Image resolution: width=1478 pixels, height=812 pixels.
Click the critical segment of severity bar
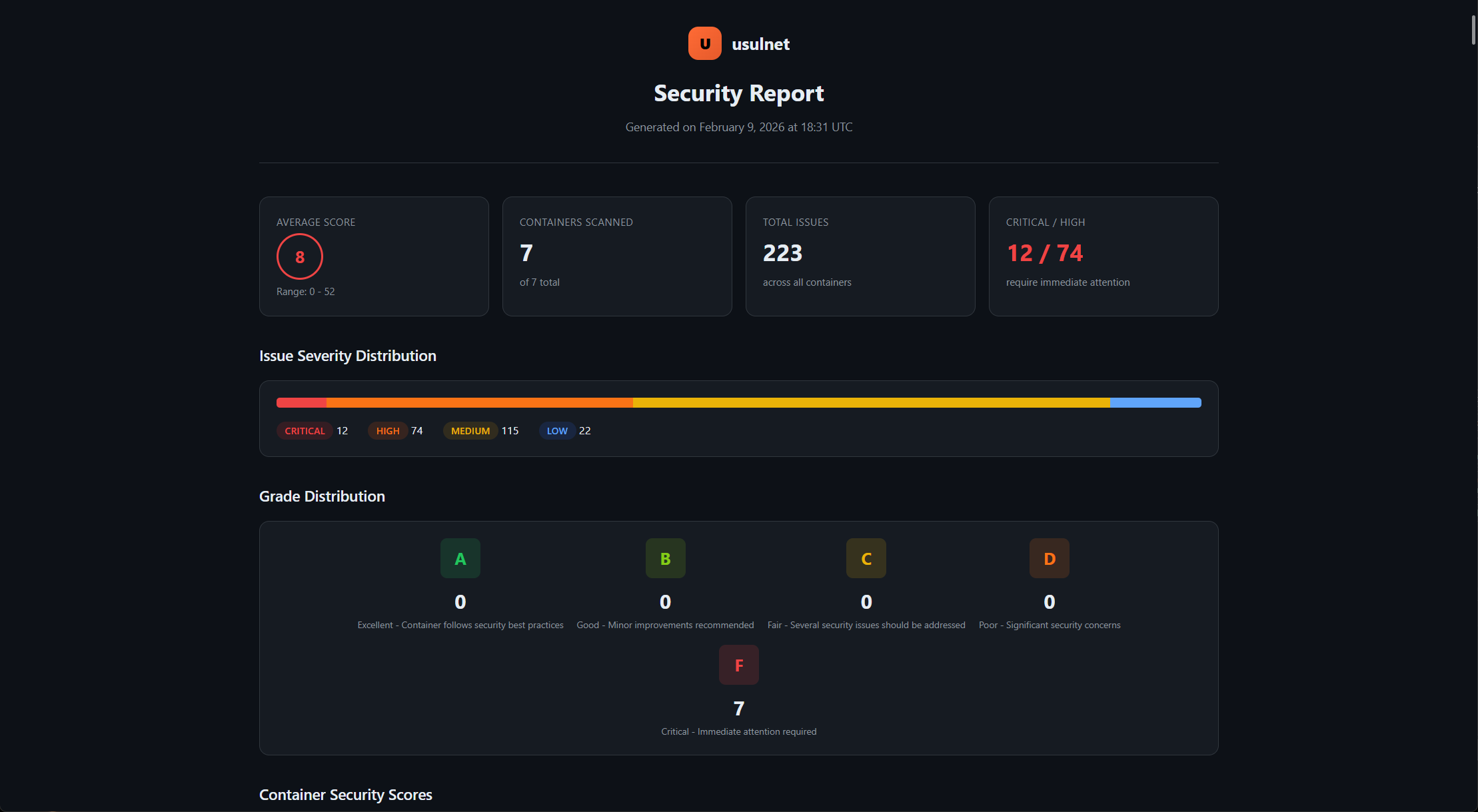click(301, 402)
